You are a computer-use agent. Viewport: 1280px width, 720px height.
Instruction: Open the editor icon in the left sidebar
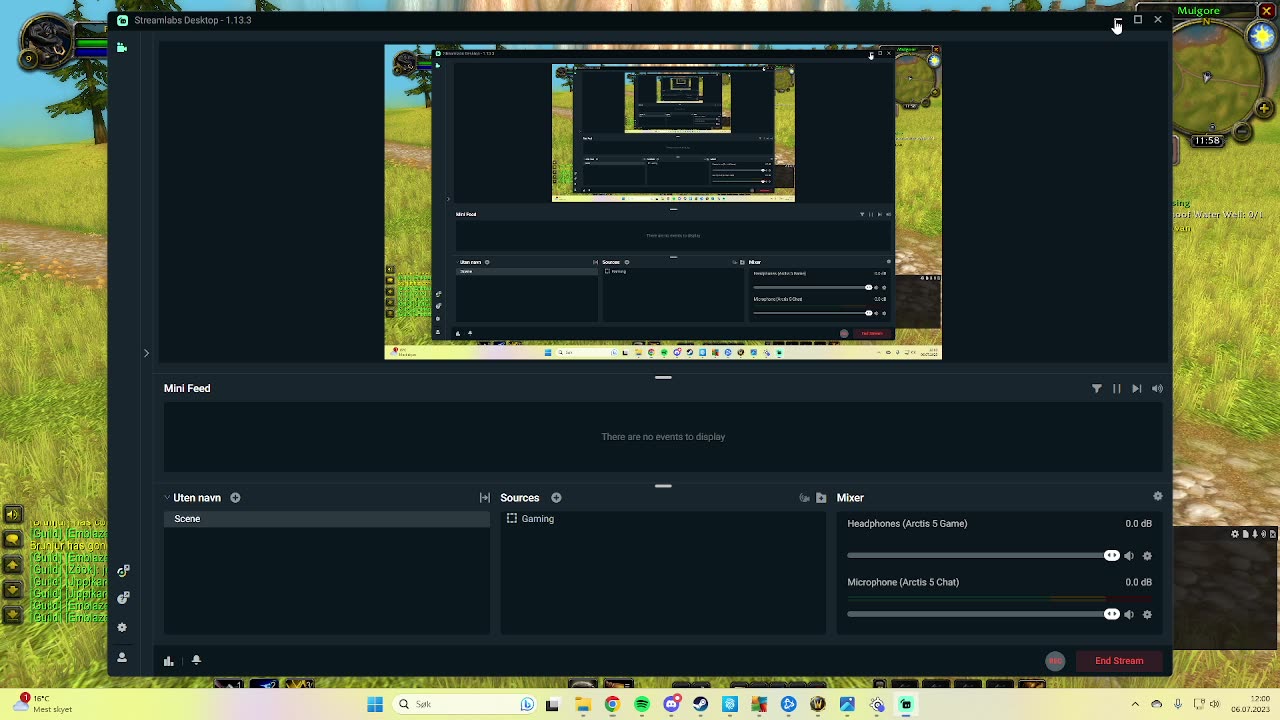pos(122,47)
